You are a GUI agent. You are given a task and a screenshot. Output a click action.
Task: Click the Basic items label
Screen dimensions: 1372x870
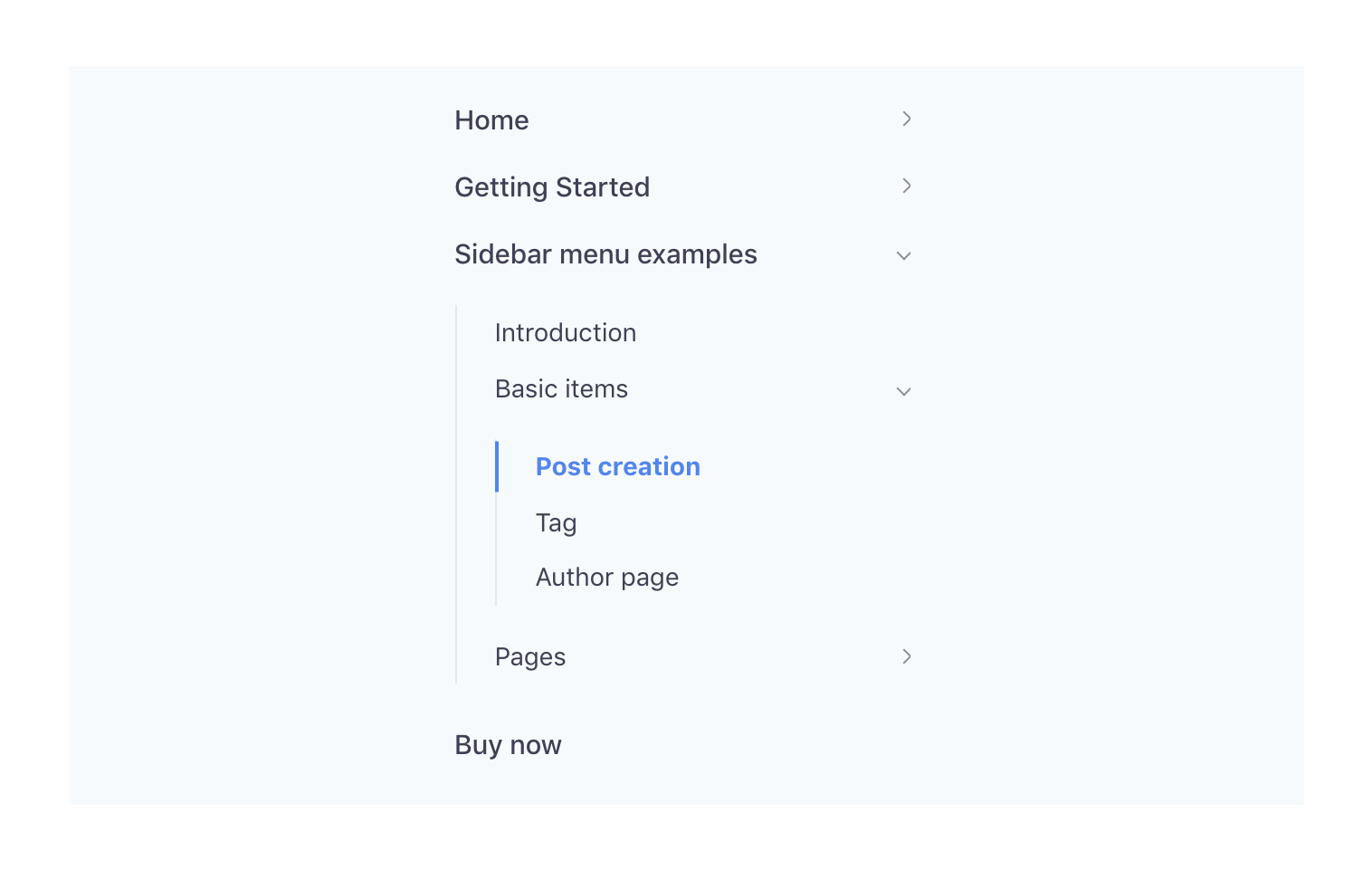click(x=561, y=388)
